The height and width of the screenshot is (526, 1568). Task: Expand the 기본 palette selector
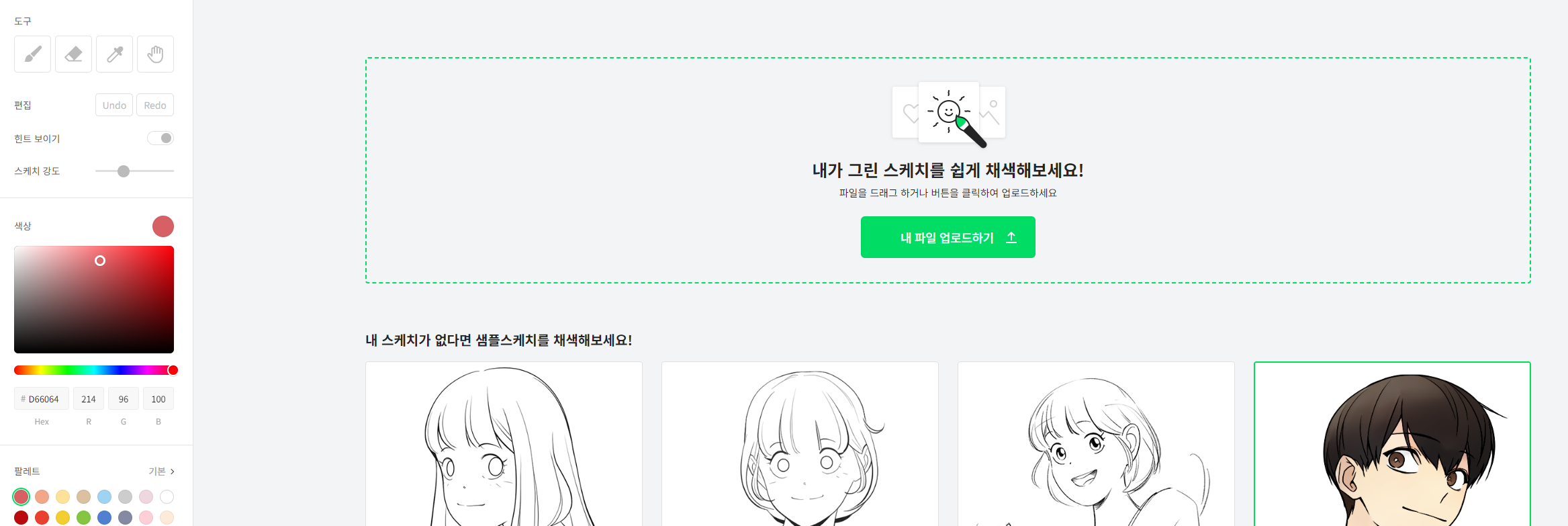point(162,471)
